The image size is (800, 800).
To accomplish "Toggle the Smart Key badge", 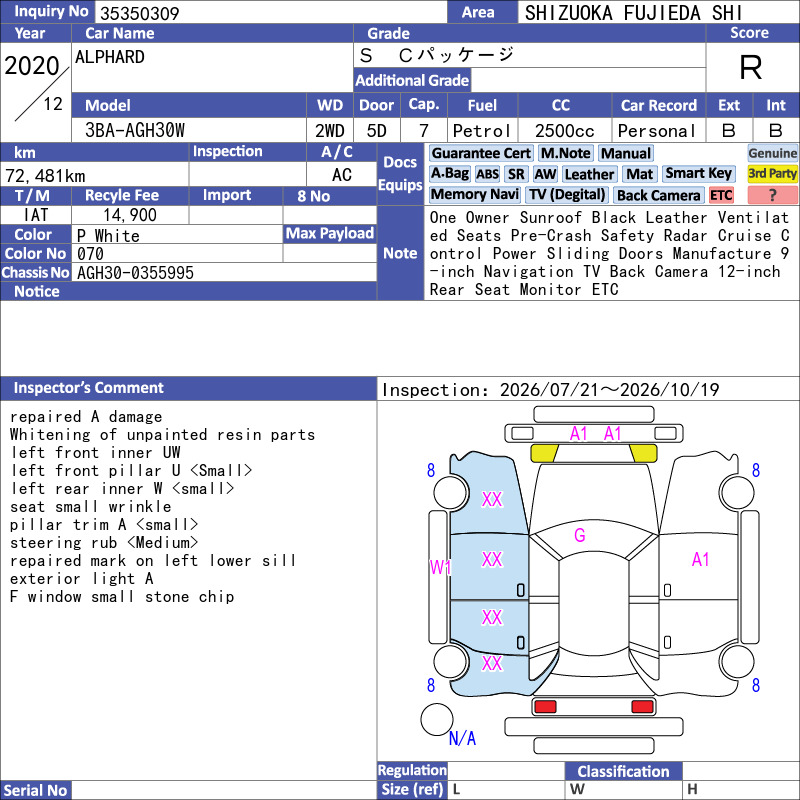I will click(698, 174).
